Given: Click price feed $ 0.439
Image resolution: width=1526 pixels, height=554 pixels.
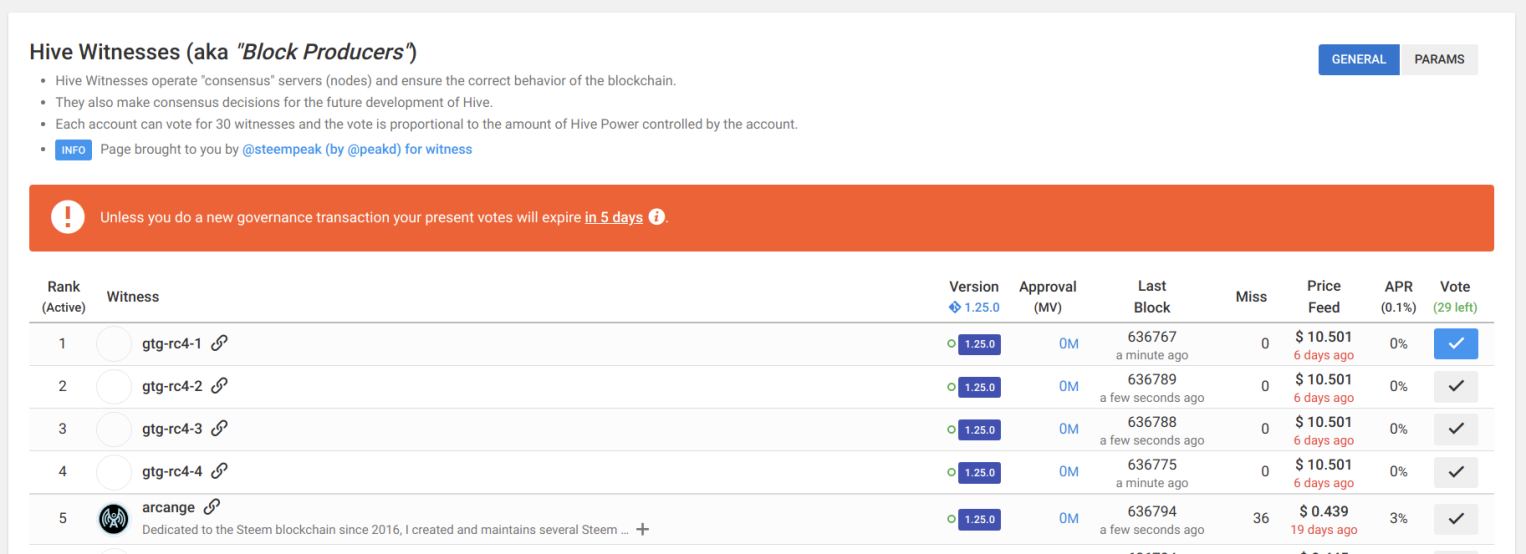Looking at the screenshot, I should point(1324,511).
